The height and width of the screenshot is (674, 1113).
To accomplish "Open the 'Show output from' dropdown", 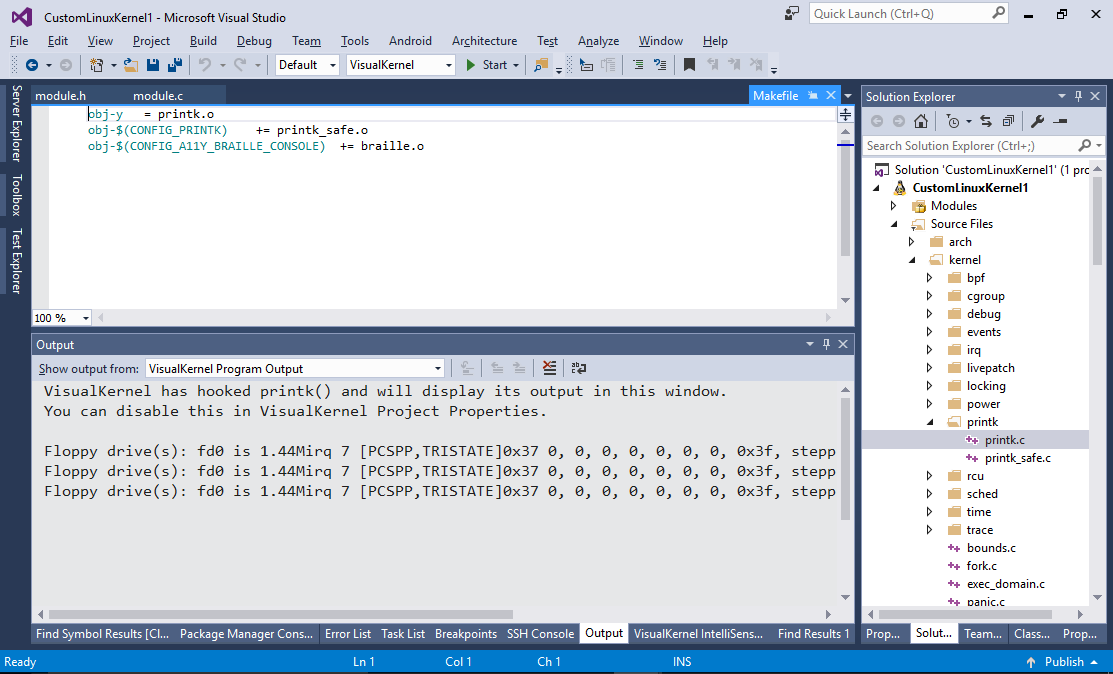I will tap(437, 368).
